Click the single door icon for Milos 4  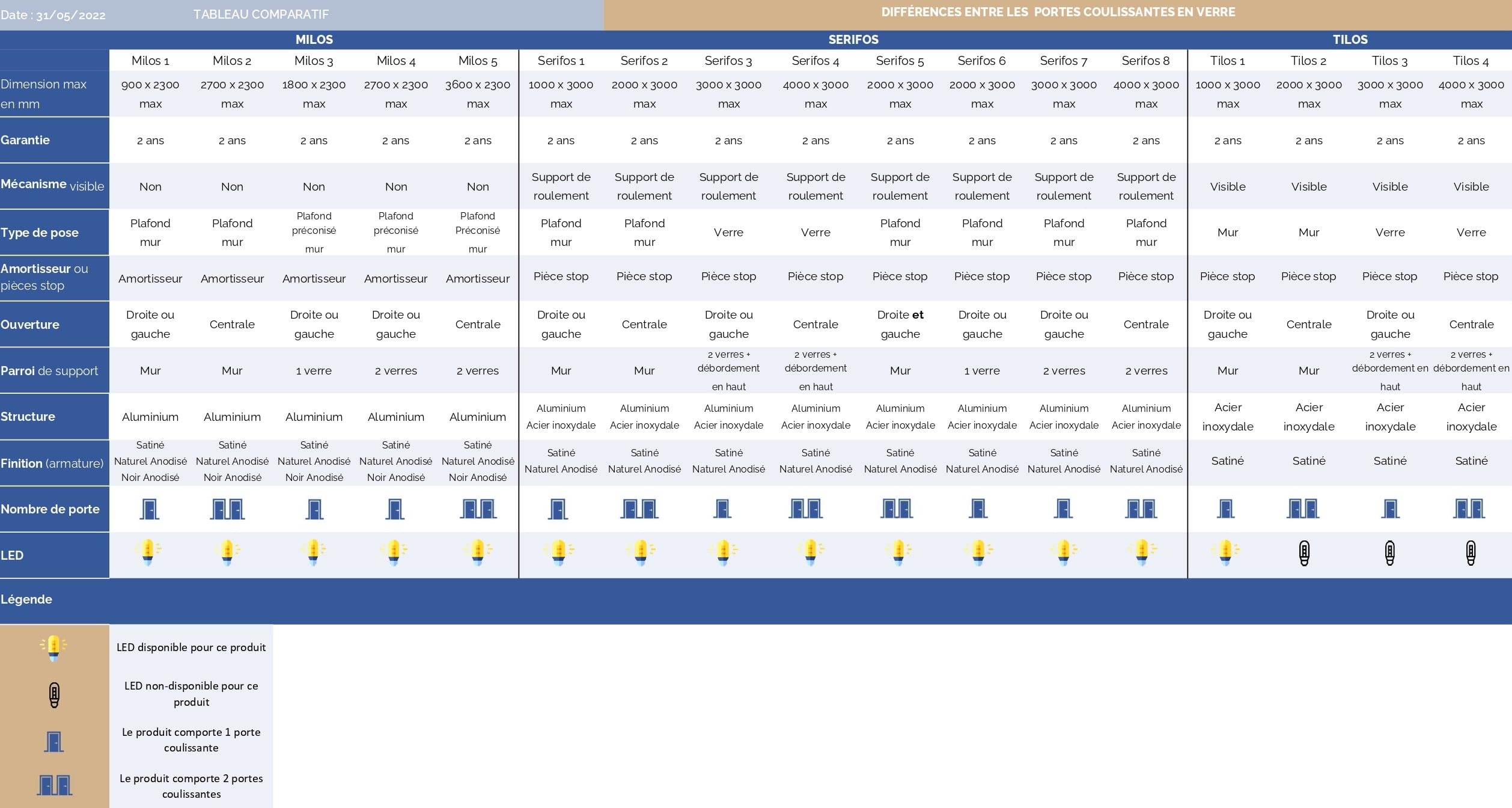click(x=395, y=509)
